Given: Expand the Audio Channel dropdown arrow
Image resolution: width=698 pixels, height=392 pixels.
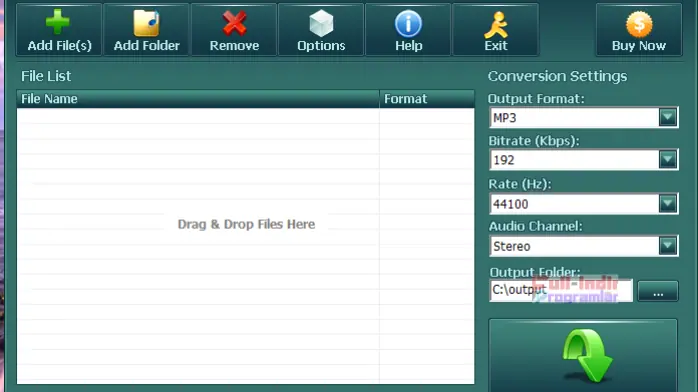Looking at the screenshot, I should coord(668,246).
